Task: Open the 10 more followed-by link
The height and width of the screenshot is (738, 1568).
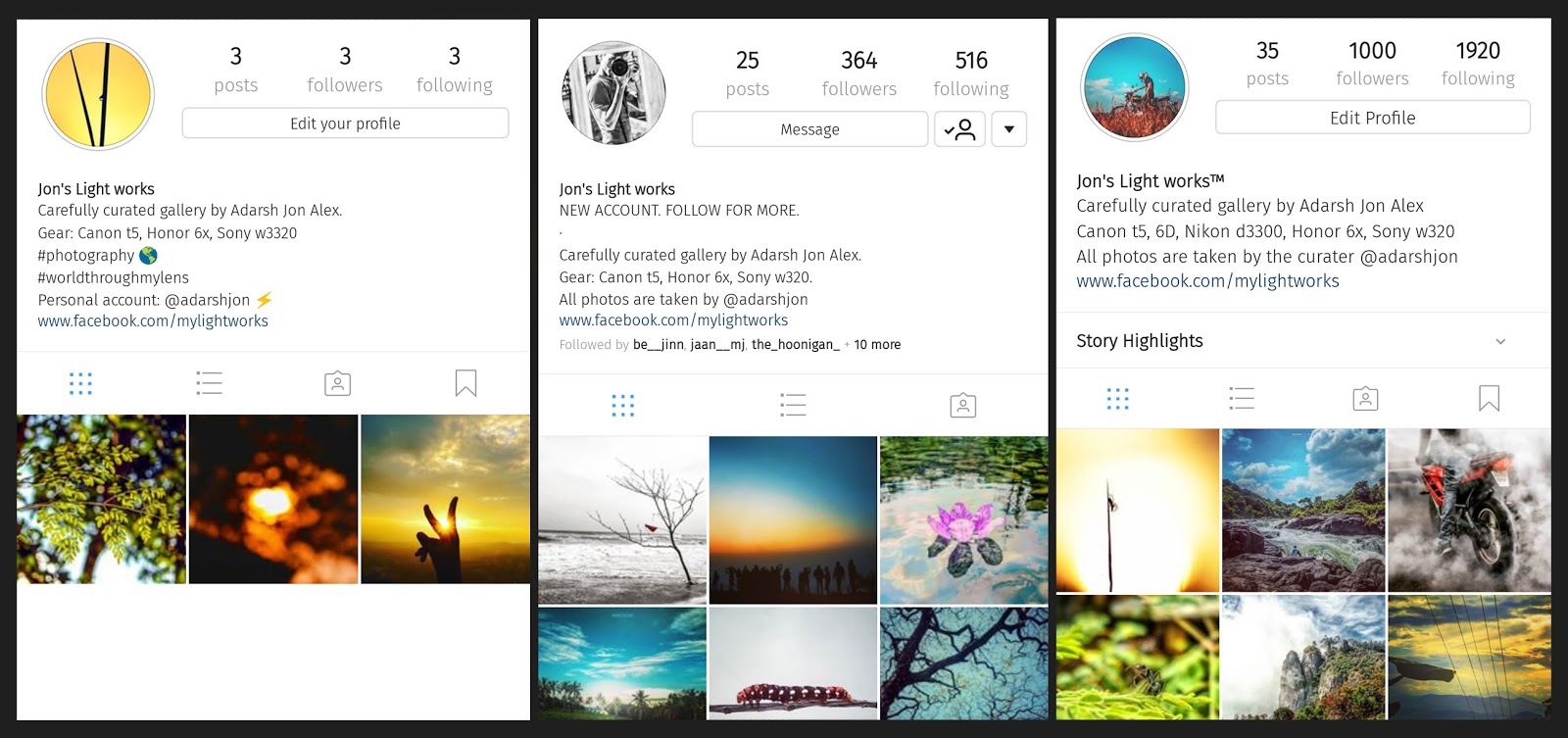Action: (877, 345)
